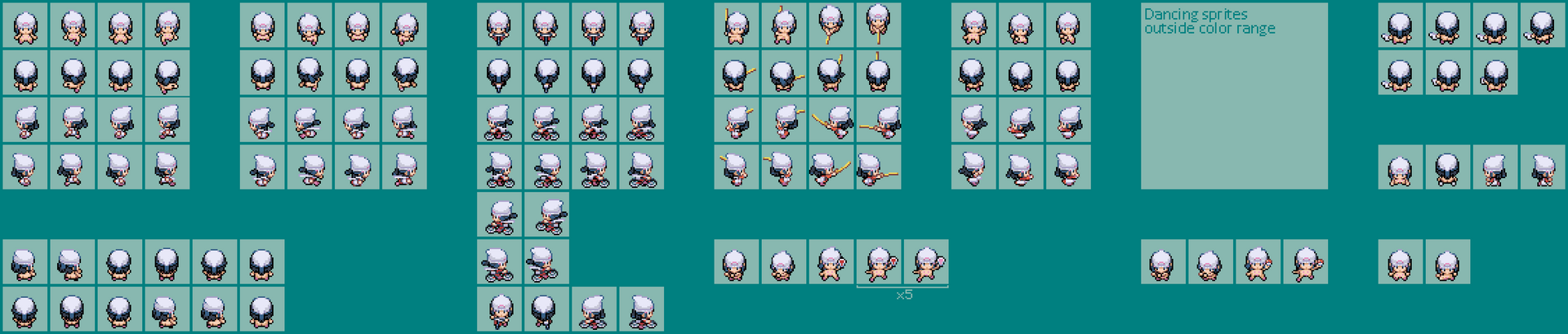Select last sprite above the x5 bracket

tap(926, 262)
